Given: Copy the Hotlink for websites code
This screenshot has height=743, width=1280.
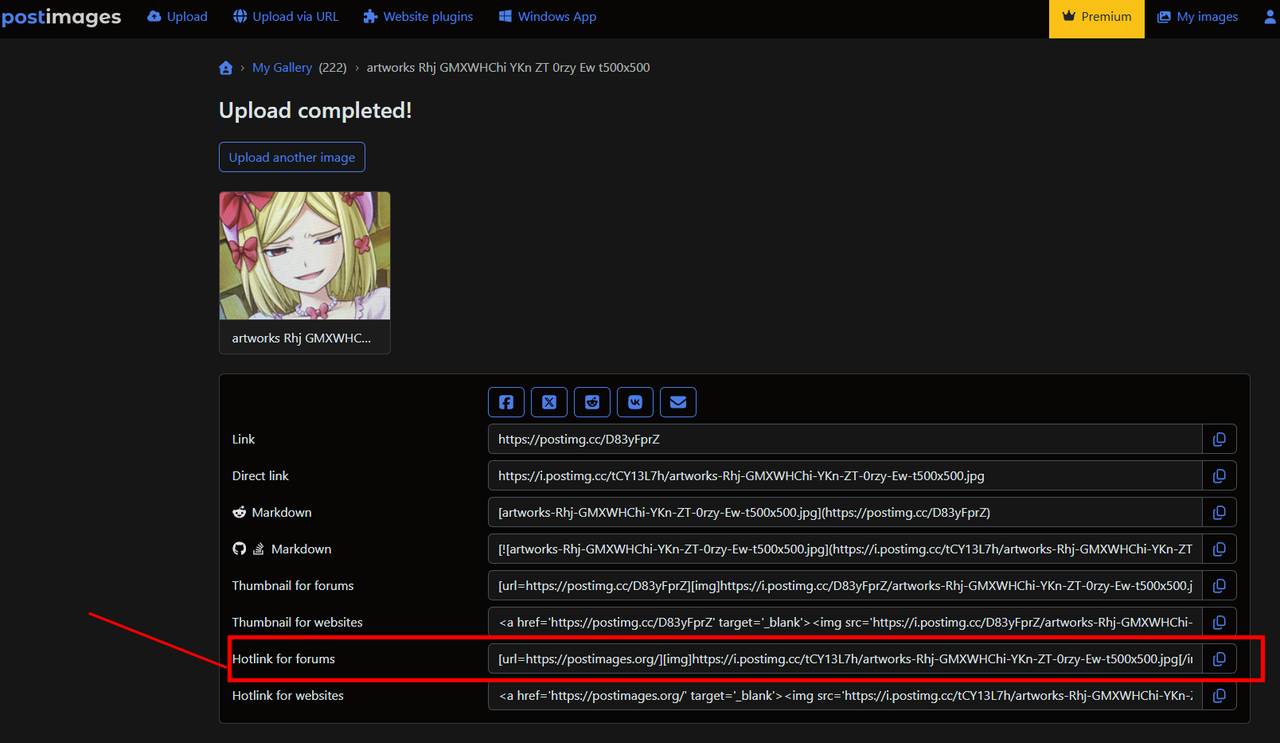Looking at the screenshot, I should [1219, 695].
